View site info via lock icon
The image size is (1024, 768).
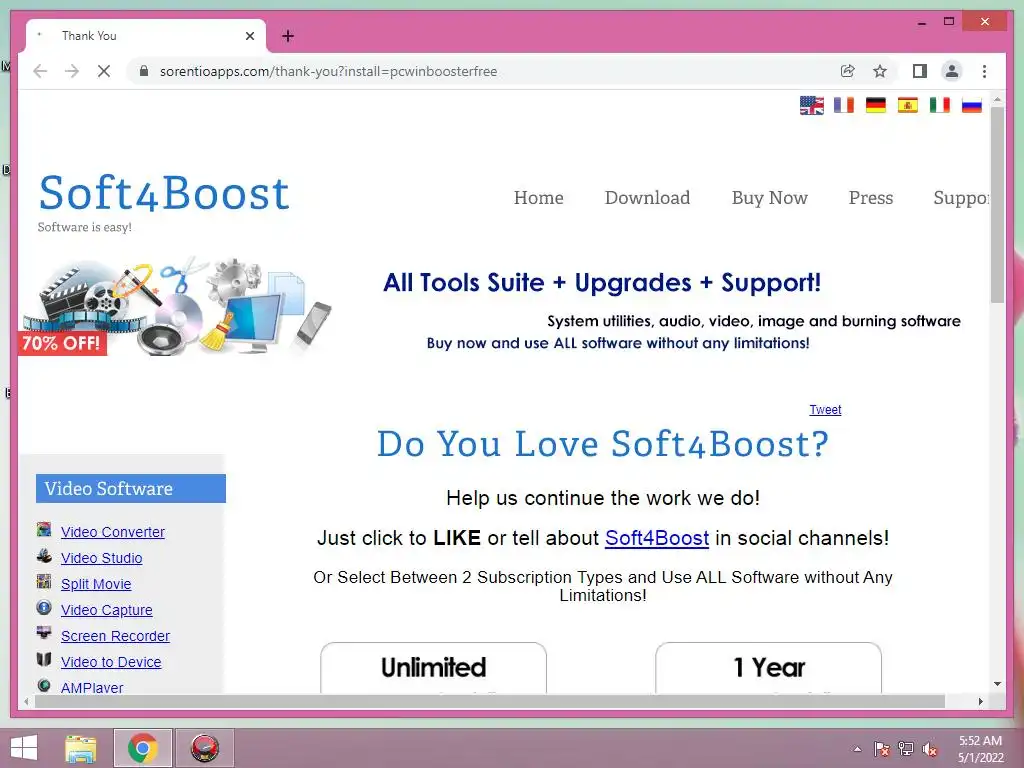[144, 71]
